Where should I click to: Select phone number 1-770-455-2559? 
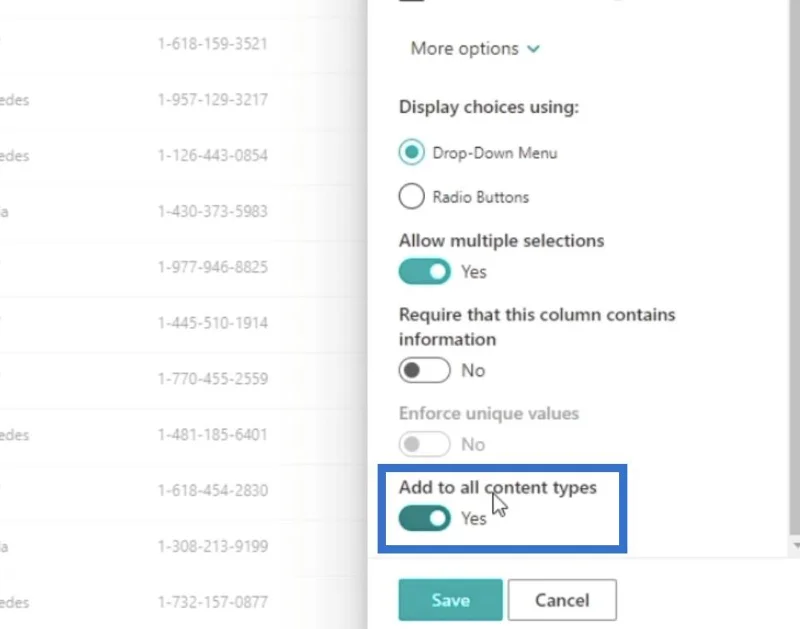213,379
